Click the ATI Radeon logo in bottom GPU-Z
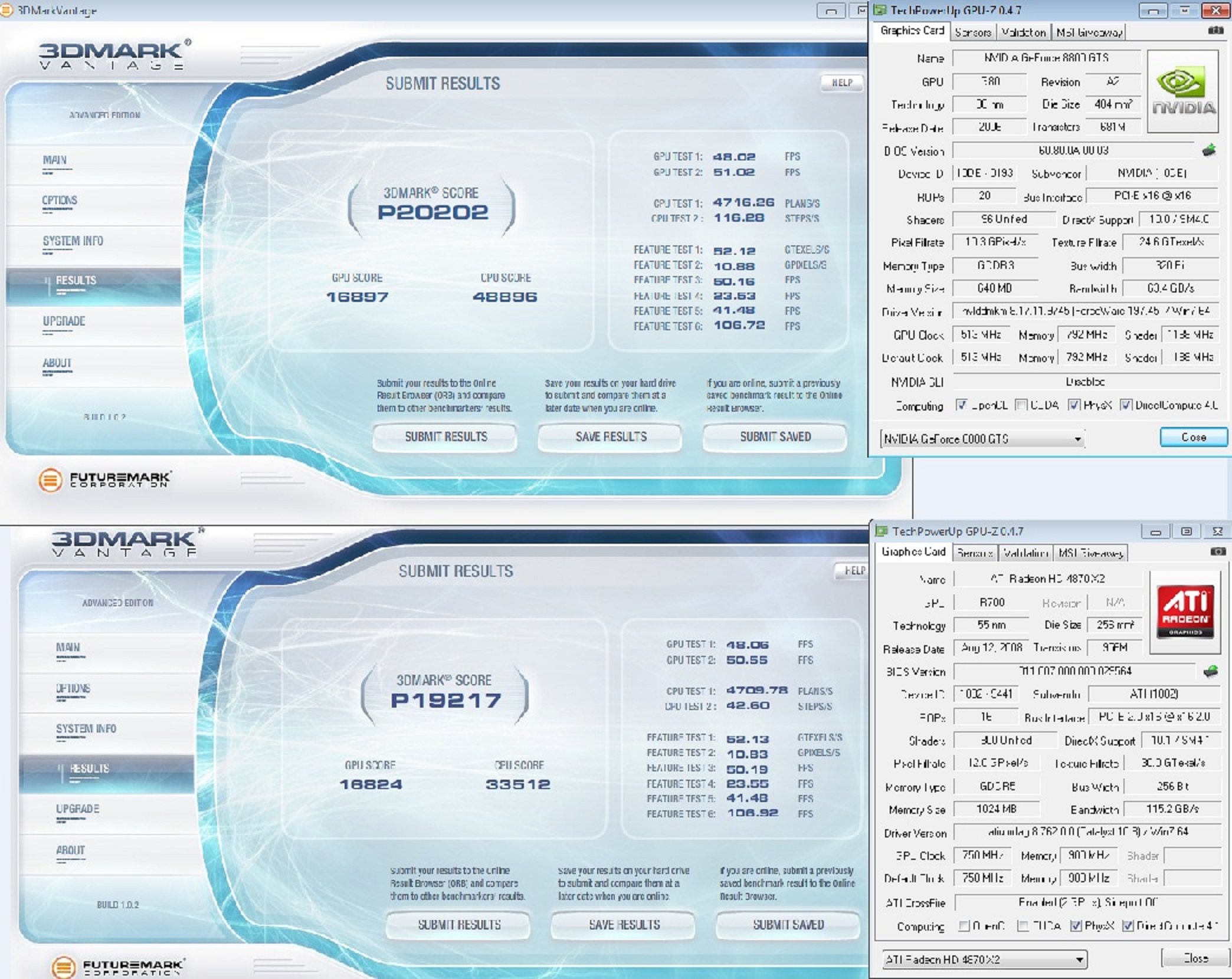The height and width of the screenshot is (979, 1232). pos(1185,612)
